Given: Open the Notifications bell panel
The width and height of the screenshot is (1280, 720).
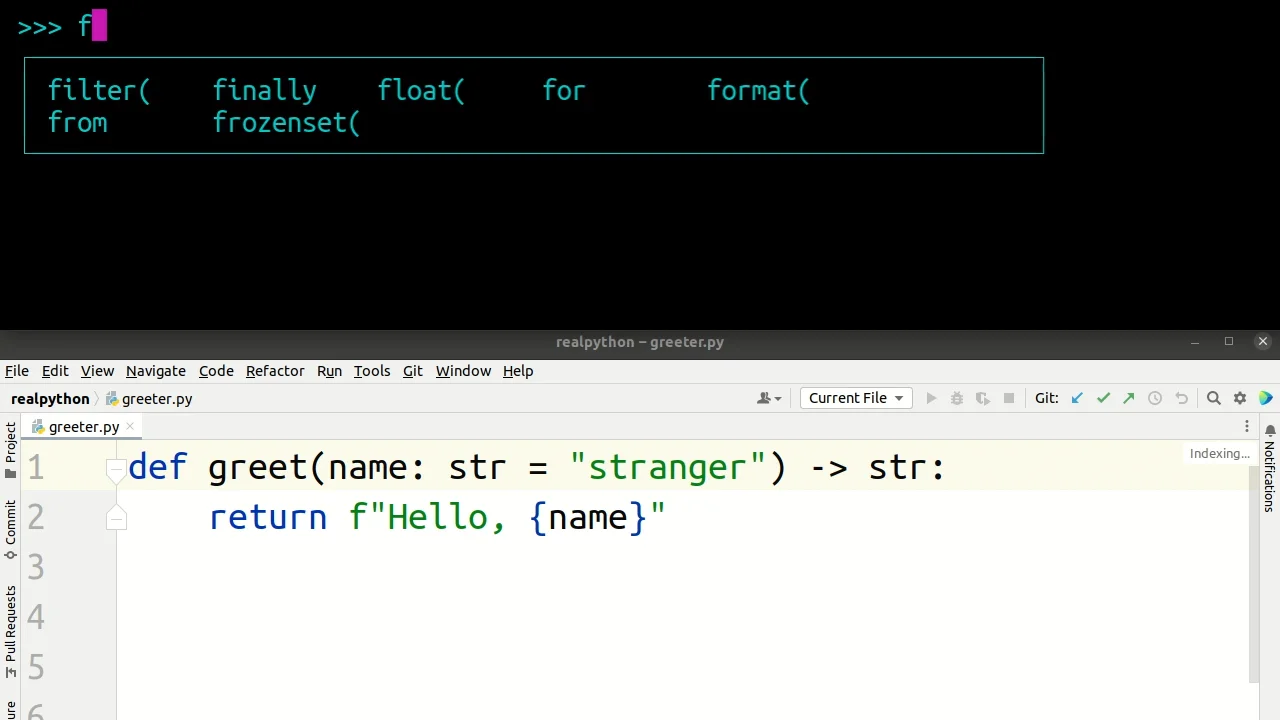Looking at the screenshot, I should point(1270,467).
